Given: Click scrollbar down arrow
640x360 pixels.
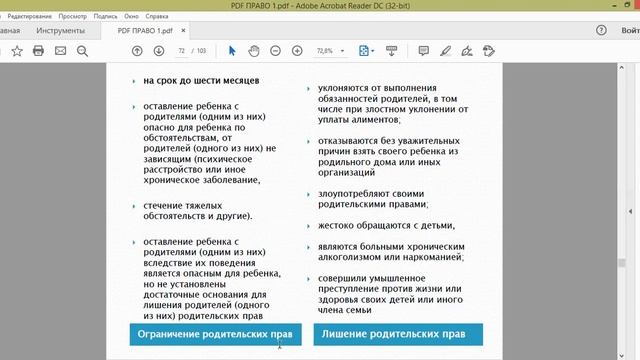Looking at the screenshot, I should (x=622, y=356).
